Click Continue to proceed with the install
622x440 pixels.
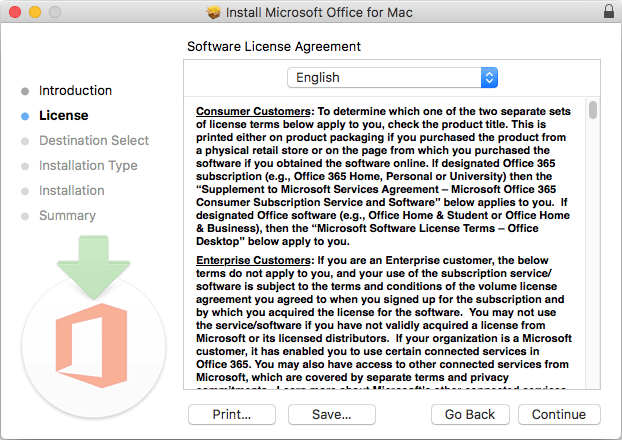[x=559, y=415]
